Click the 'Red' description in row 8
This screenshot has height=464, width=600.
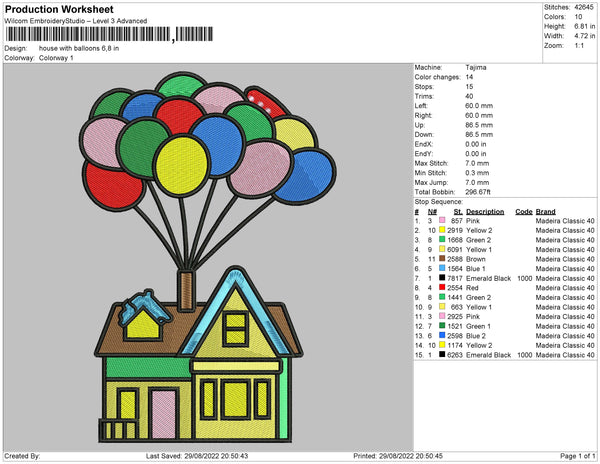click(472, 288)
